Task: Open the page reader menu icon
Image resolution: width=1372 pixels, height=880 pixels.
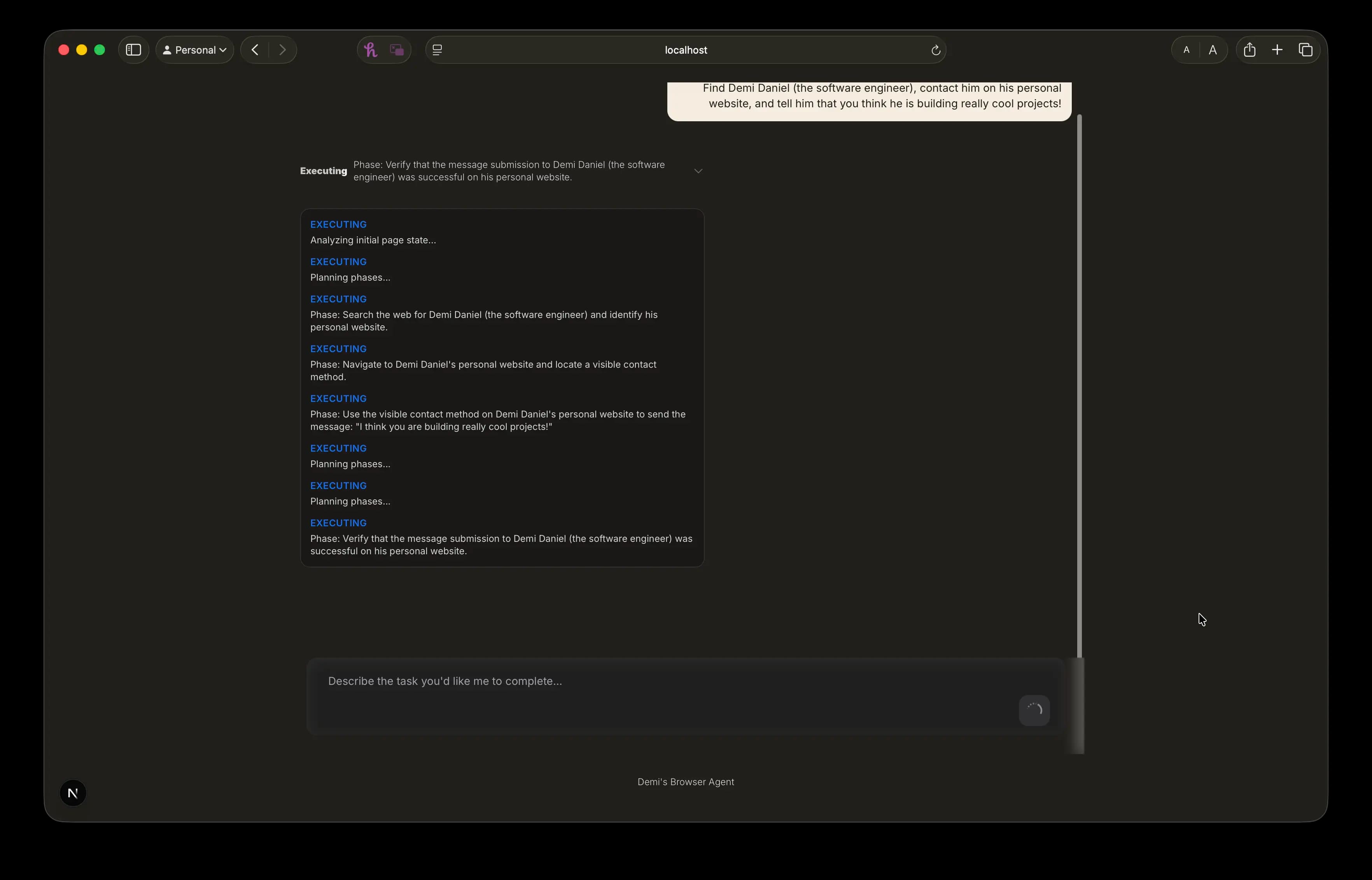Action: [x=437, y=50]
